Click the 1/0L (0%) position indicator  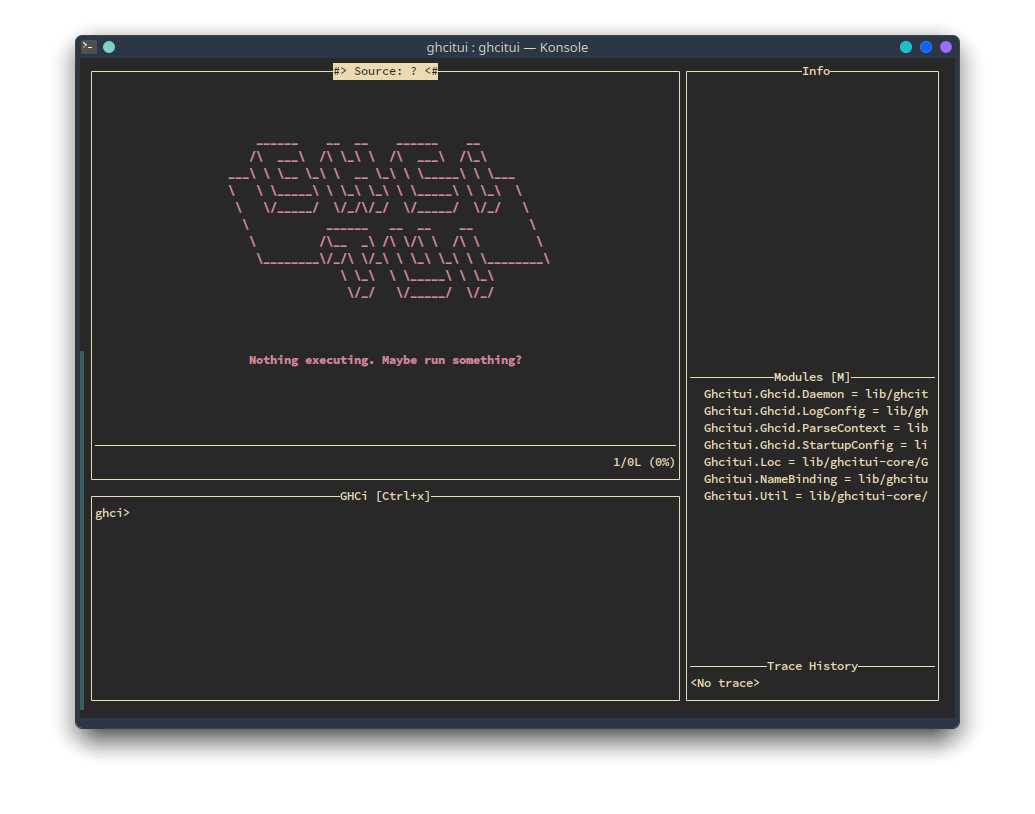(644, 462)
